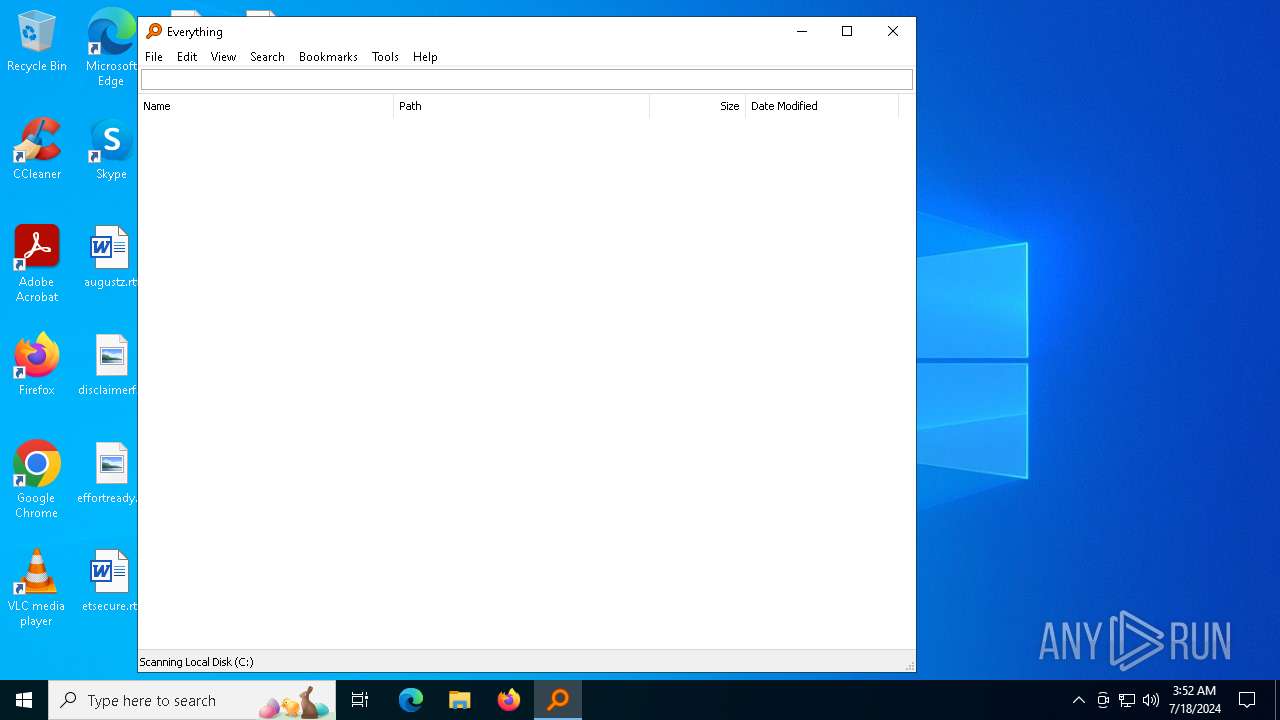Open Task View from taskbar

[x=360, y=700]
